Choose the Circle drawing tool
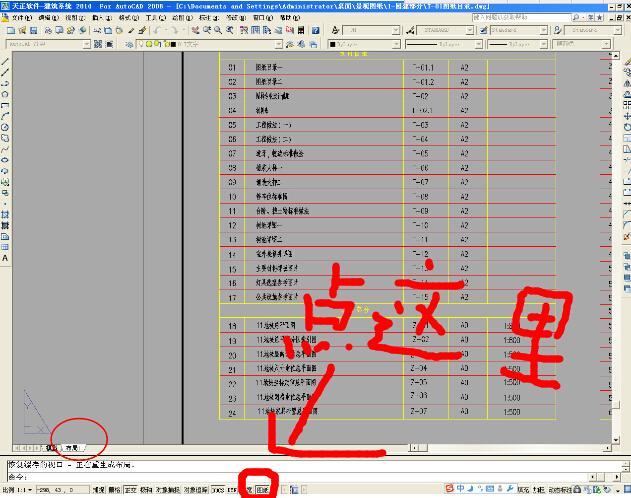This screenshot has width=631, height=498. pyautogui.click(x=5, y=128)
